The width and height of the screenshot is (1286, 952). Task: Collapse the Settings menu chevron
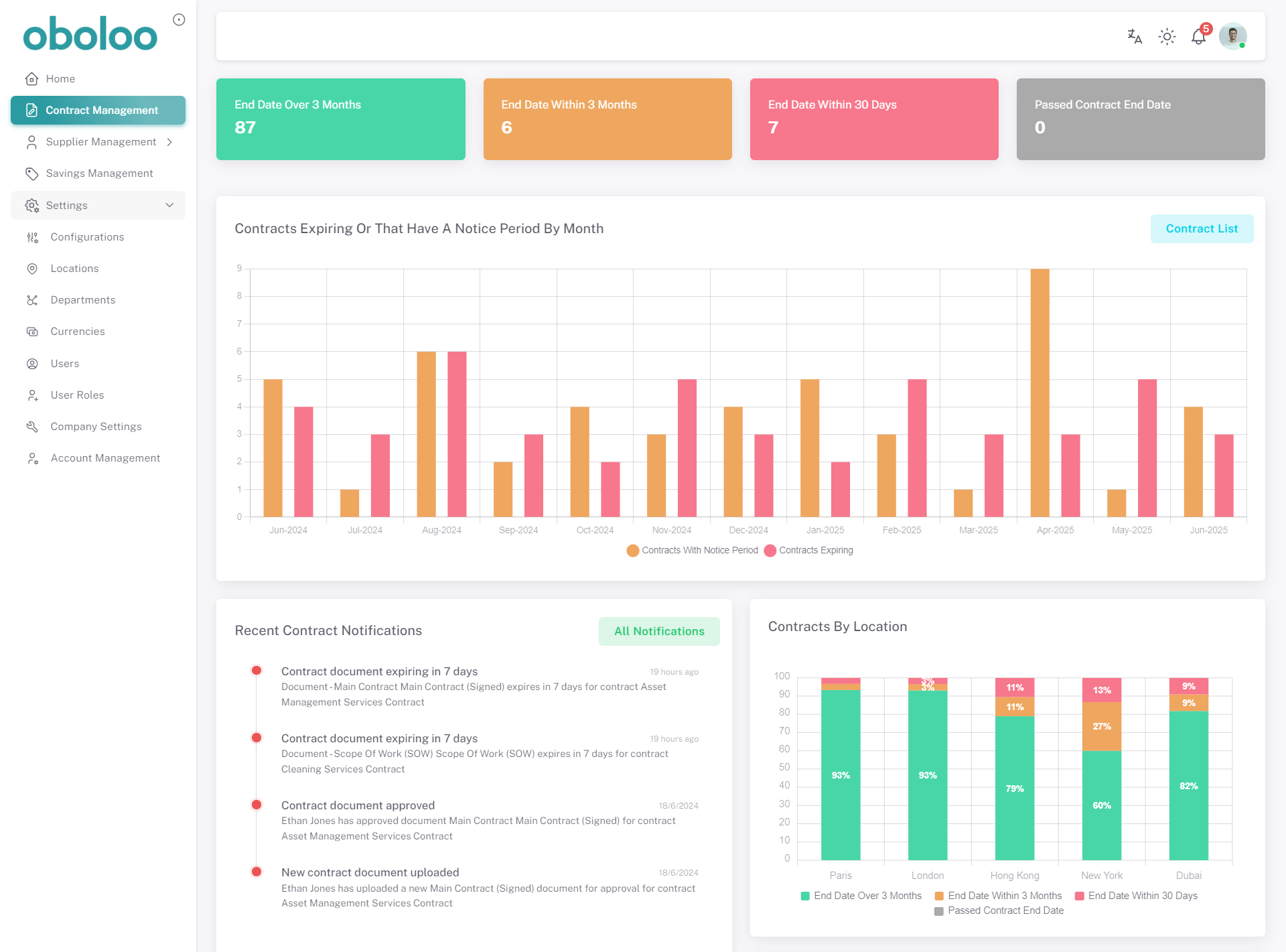(x=169, y=205)
